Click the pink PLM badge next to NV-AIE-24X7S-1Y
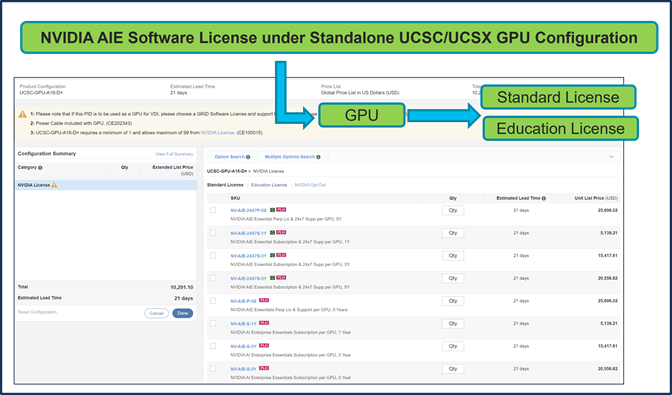 pyautogui.click(x=281, y=233)
